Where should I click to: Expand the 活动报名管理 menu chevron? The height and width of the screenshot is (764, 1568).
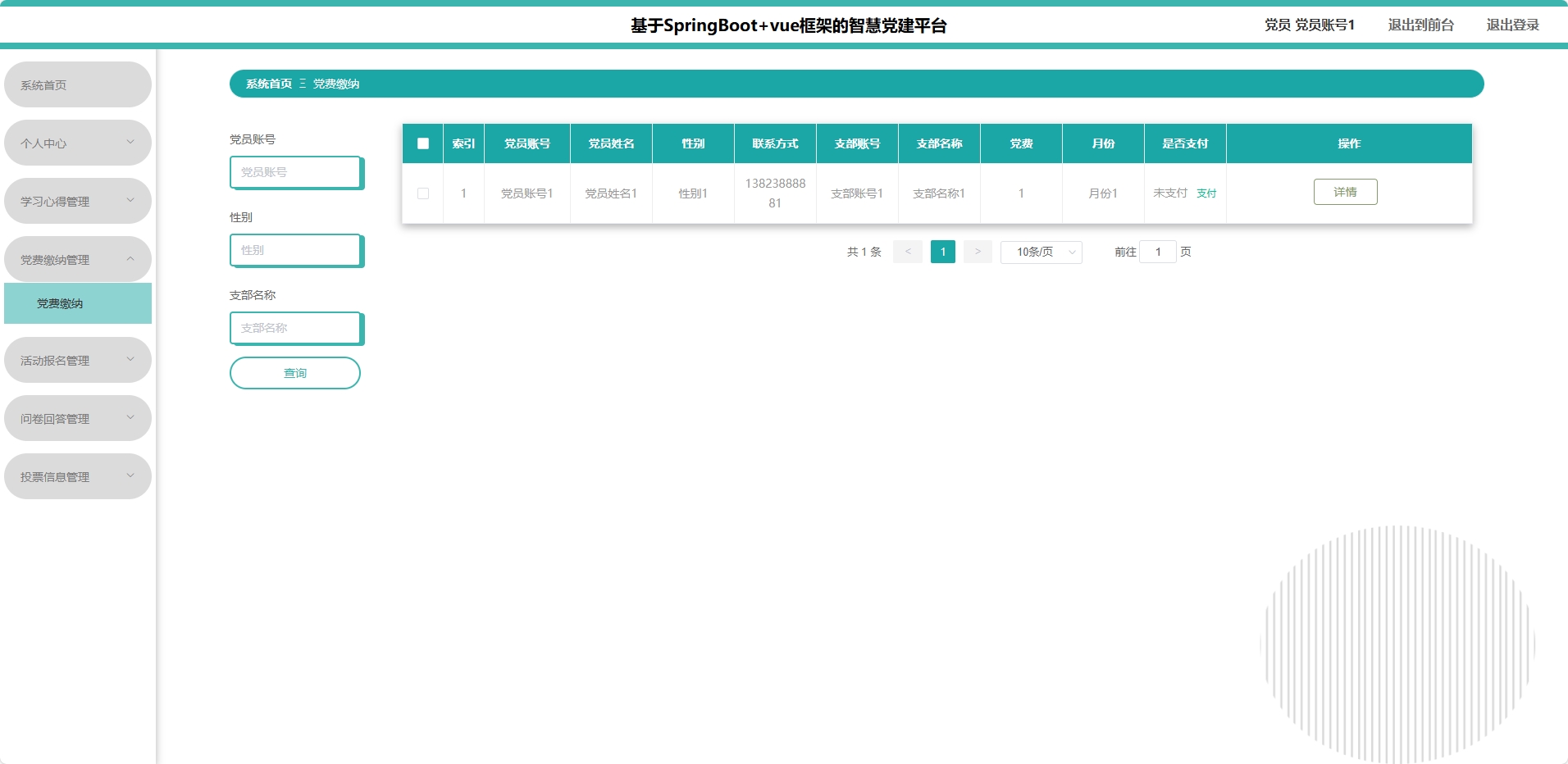pyautogui.click(x=130, y=359)
